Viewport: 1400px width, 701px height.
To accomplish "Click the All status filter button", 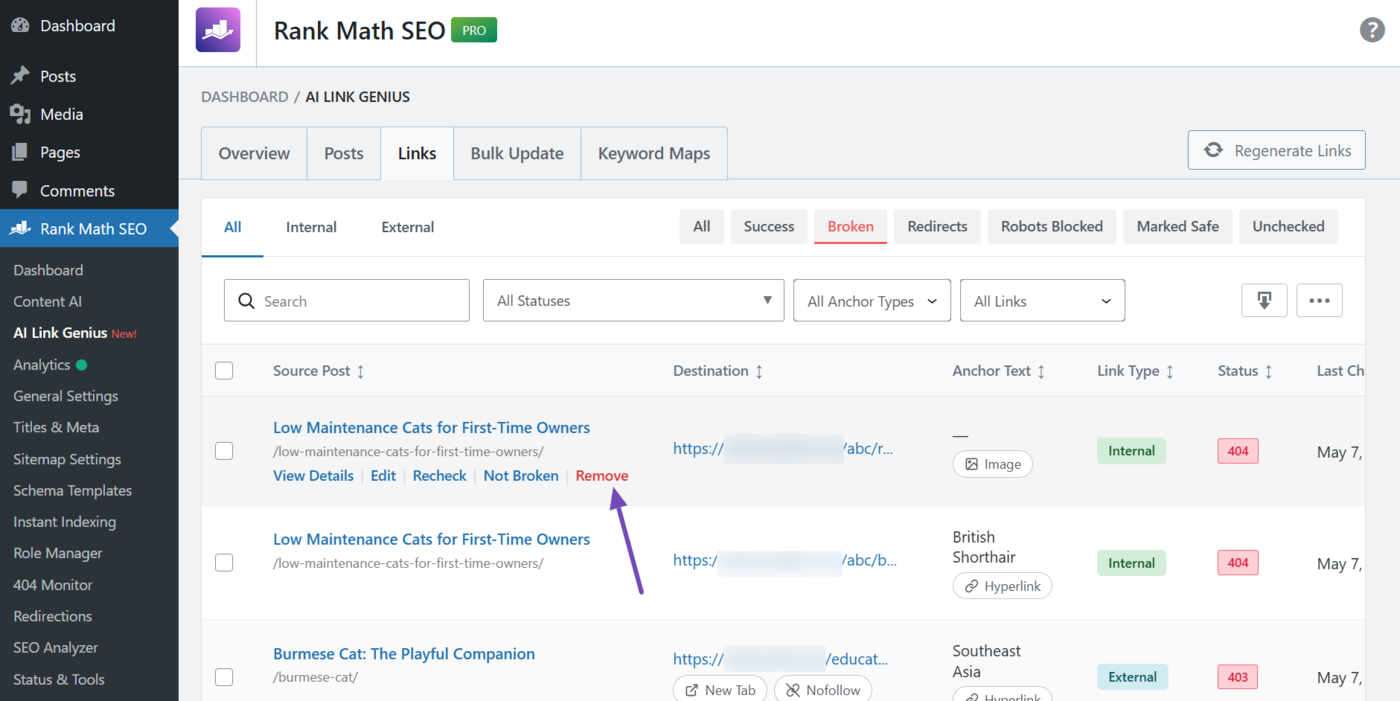I will [702, 227].
